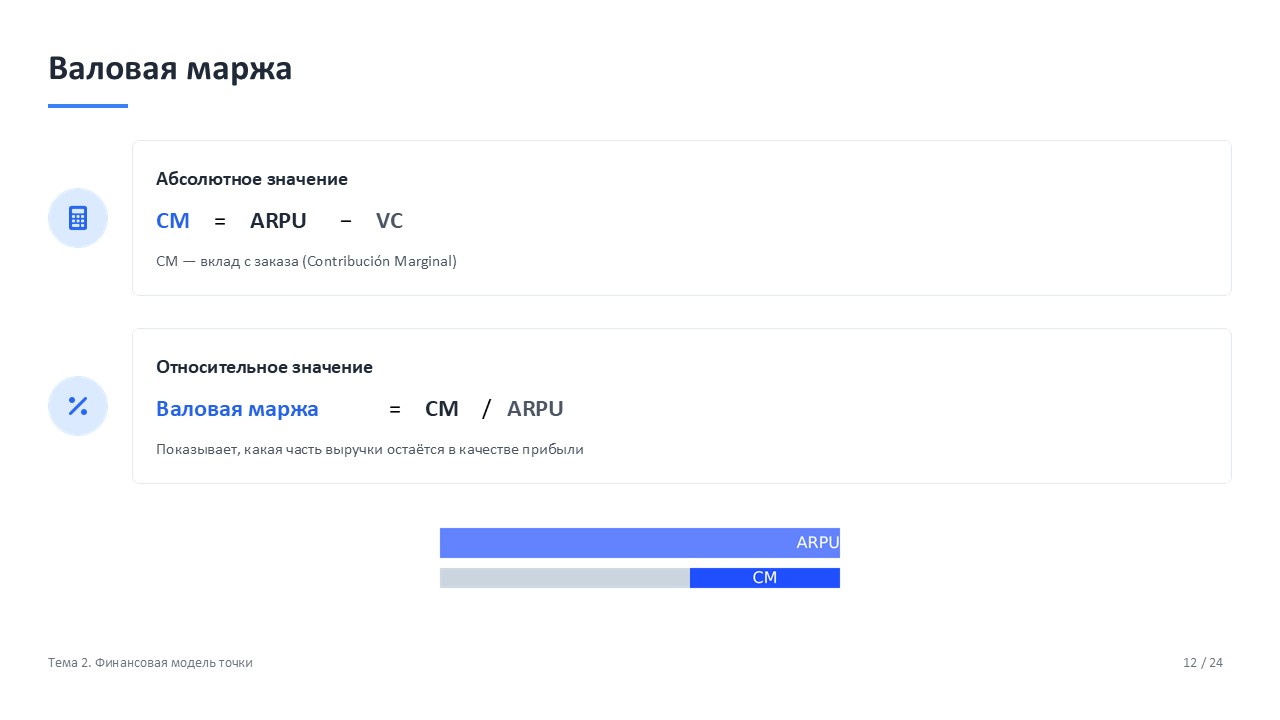Viewport: 1280px width, 720px height.
Task: Click the minus sign before VC
Action: pyautogui.click(x=346, y=221)
